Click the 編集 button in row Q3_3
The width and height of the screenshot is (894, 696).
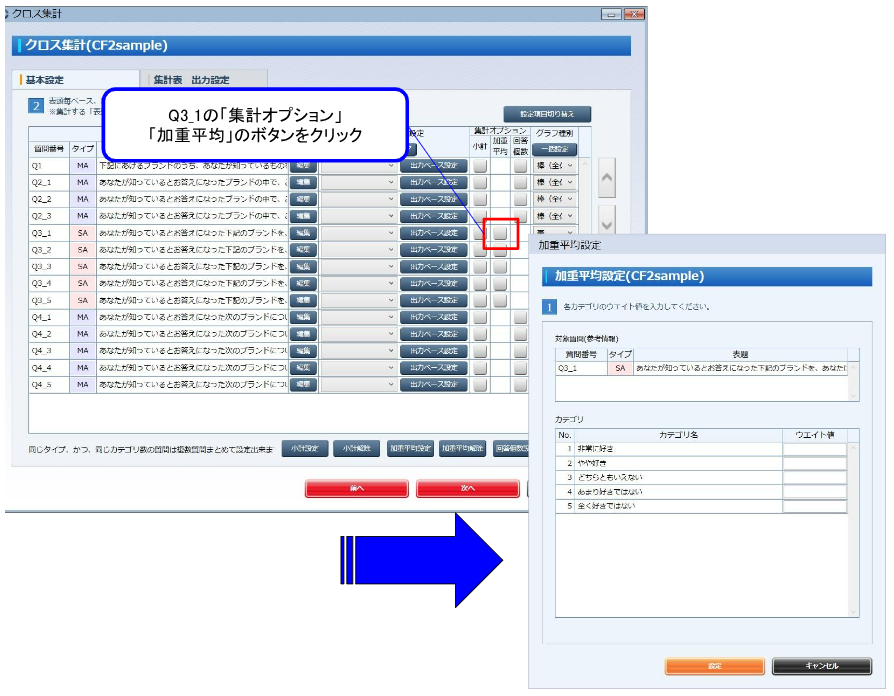click(302, 267)
